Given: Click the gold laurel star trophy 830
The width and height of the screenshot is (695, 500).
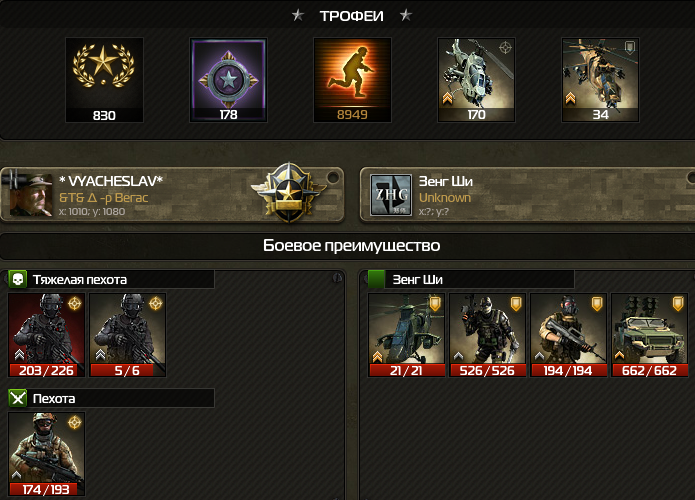Looking at the screenshot, I should coord(104,80).
